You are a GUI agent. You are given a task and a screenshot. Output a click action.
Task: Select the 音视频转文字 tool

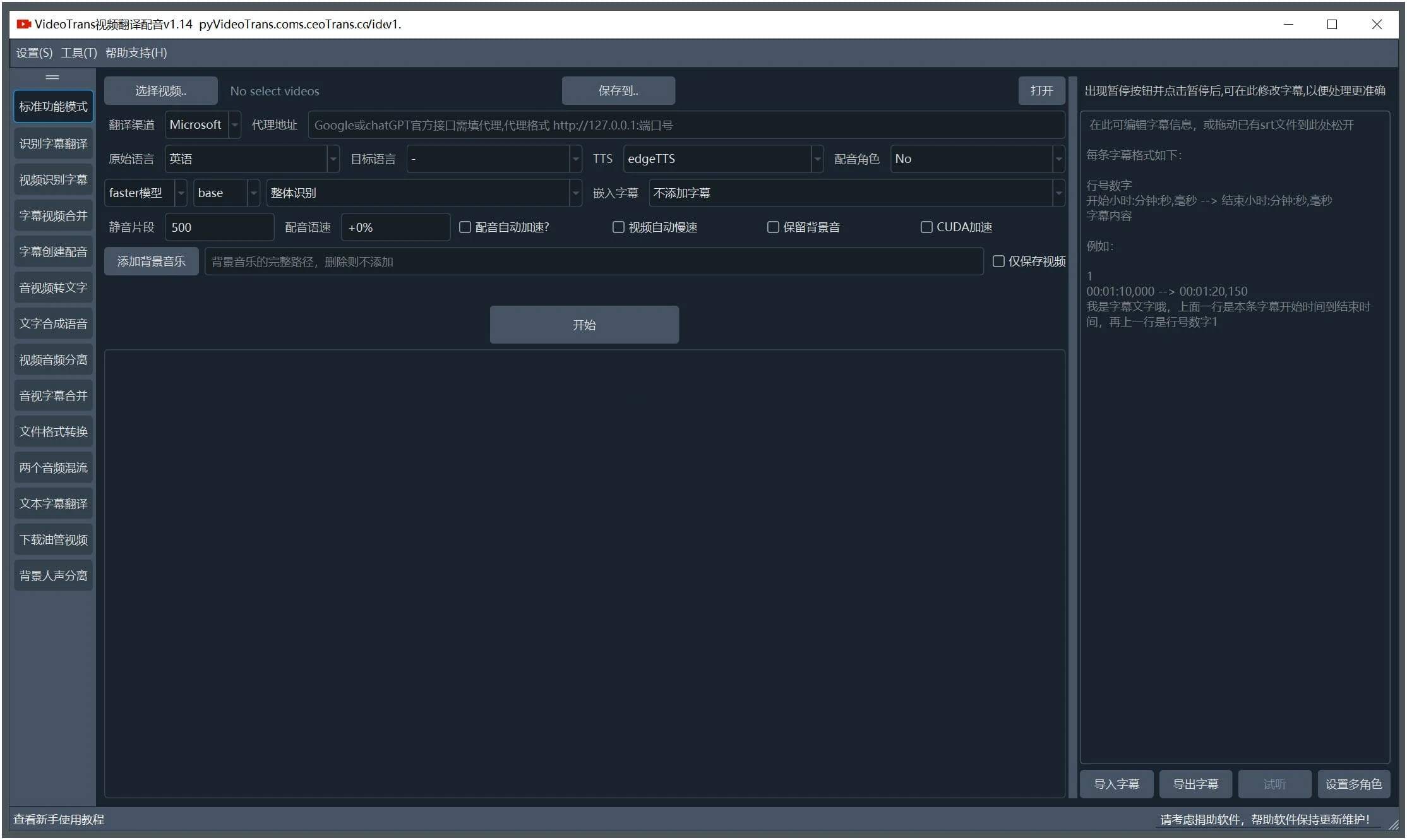(52, 287)
